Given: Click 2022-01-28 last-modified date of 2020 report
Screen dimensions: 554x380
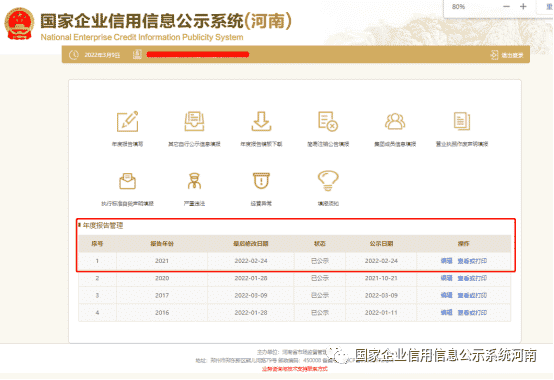Looking at the screenshot, I should pyautogui.click(x=251, y=278).
